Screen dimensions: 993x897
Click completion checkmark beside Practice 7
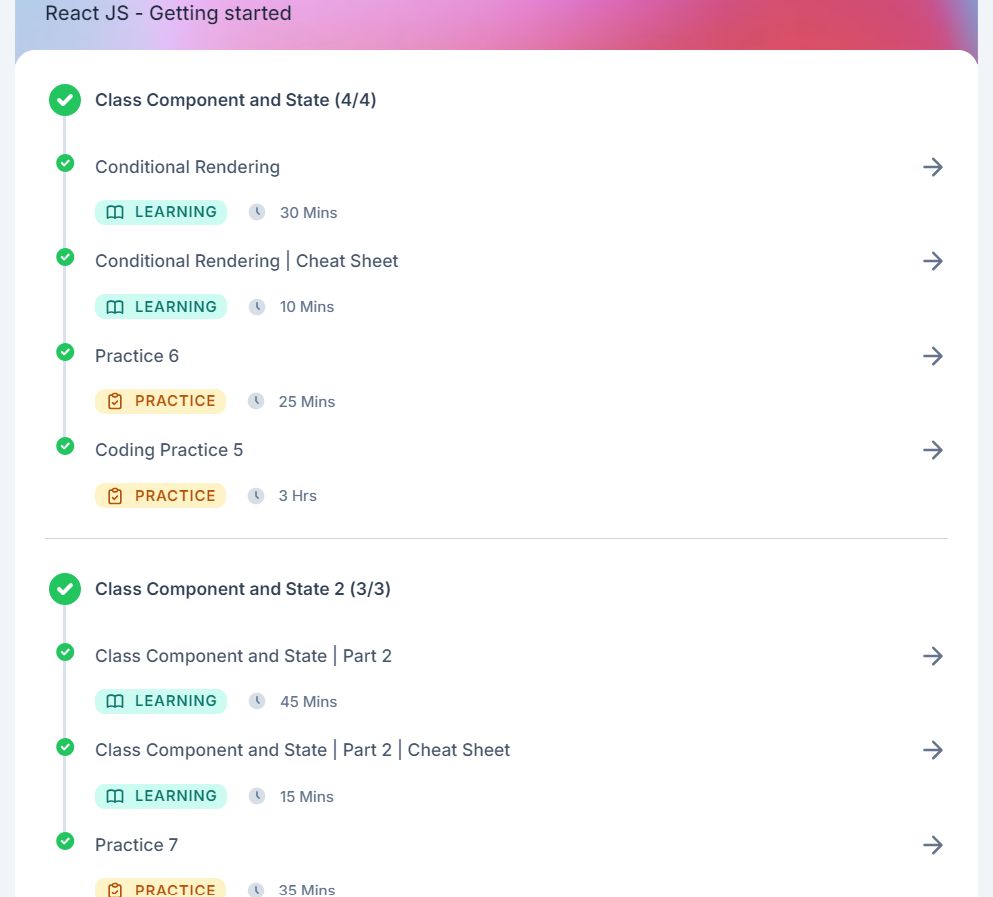(65, 841)
